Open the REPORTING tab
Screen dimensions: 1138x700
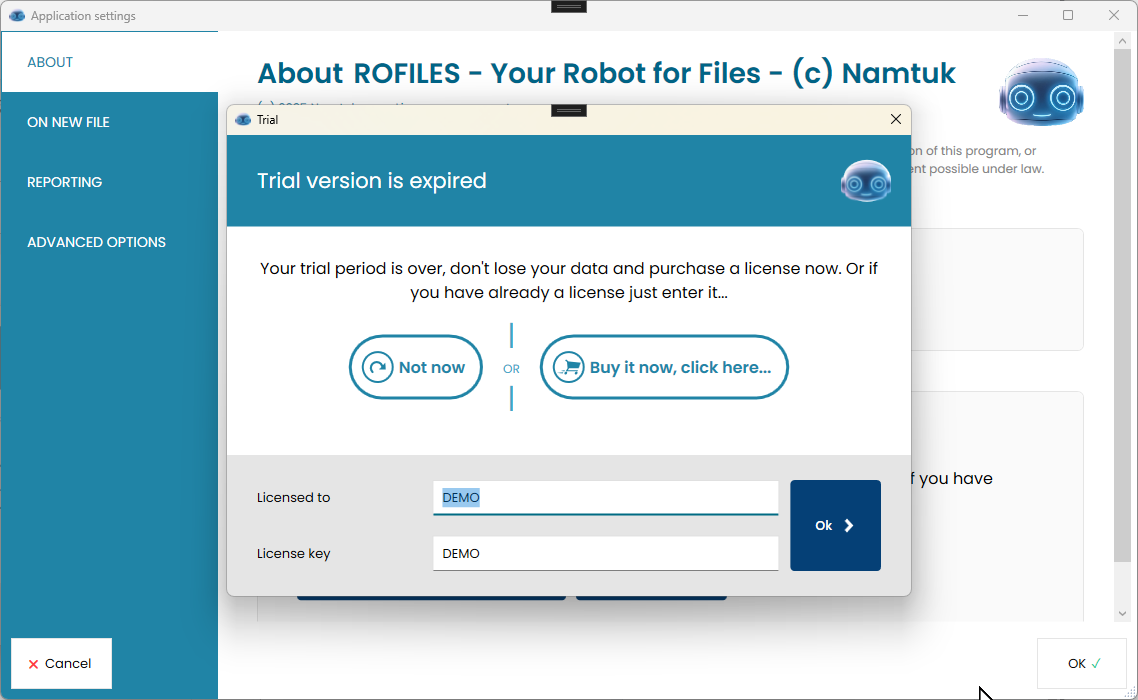tap(109, 182)
